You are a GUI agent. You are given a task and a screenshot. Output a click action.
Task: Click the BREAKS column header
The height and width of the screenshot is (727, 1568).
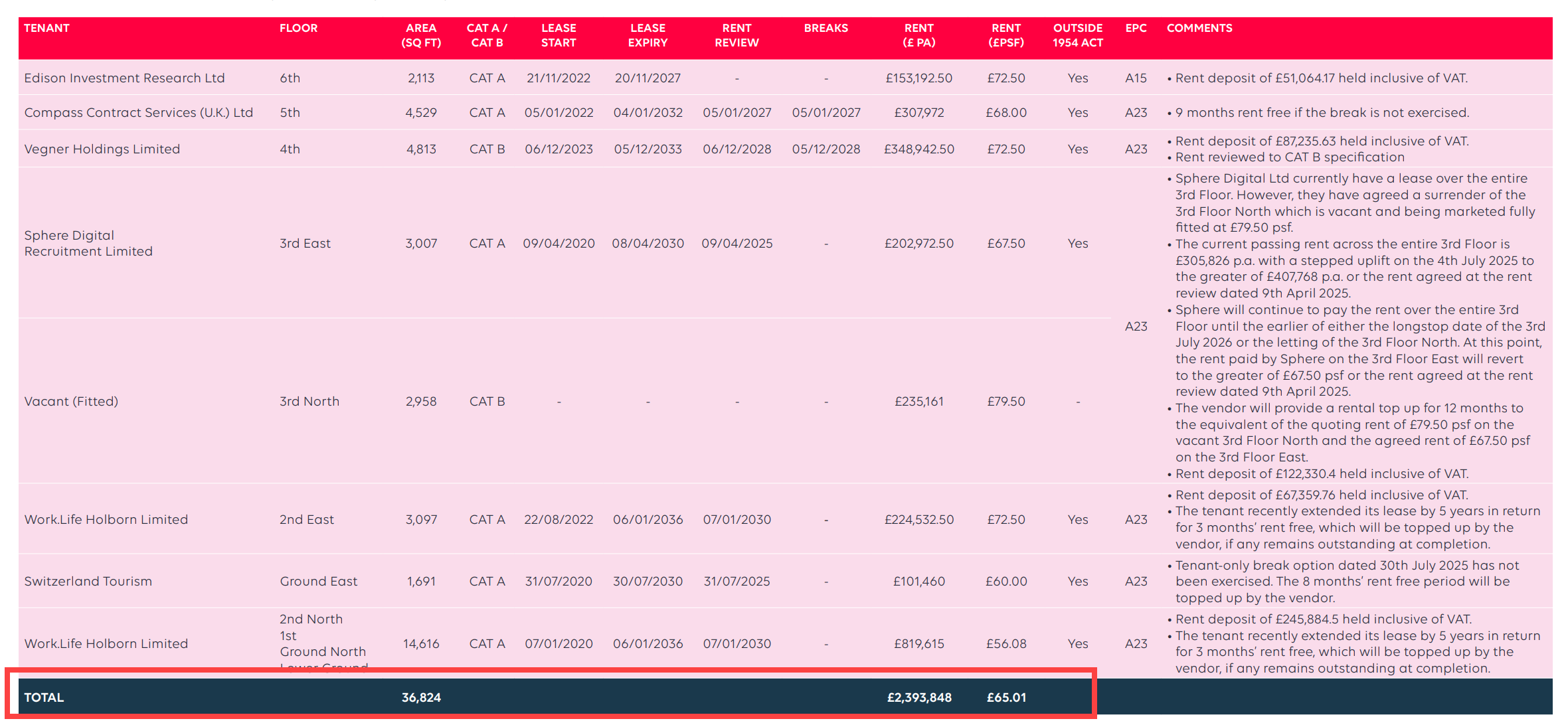[826, 28]
